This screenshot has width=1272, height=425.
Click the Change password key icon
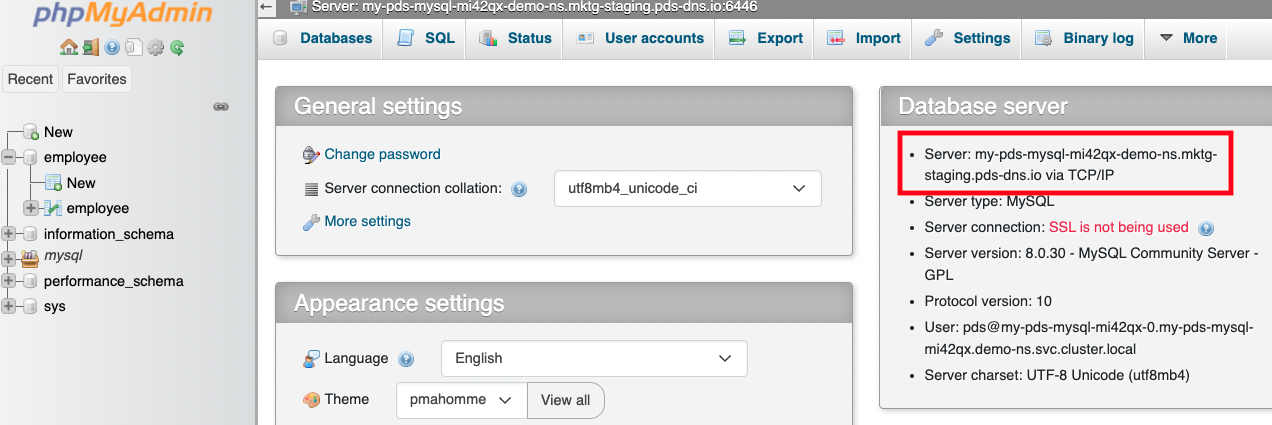pyautogui.click(x=311, y=155)
